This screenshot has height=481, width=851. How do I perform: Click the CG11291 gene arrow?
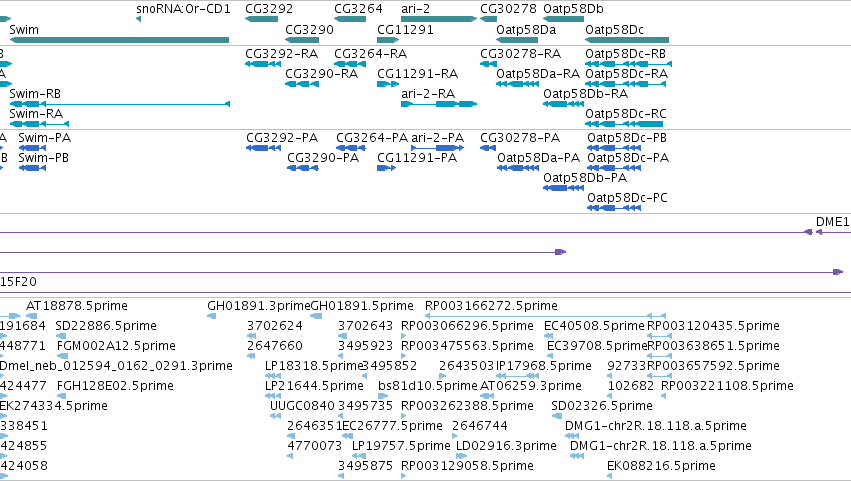[x=388, y=40]
